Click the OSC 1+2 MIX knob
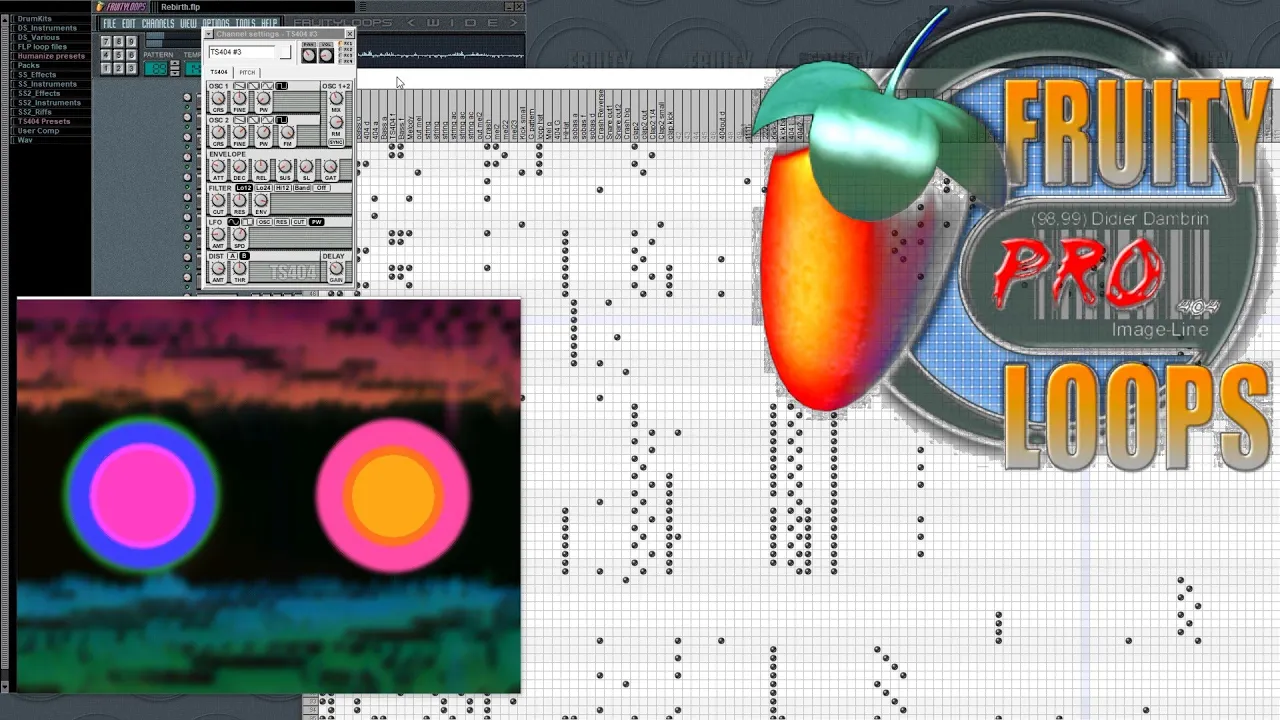The height and width of the screenshot is (720, 1280). pyautogui.click(x=336, y=98)
